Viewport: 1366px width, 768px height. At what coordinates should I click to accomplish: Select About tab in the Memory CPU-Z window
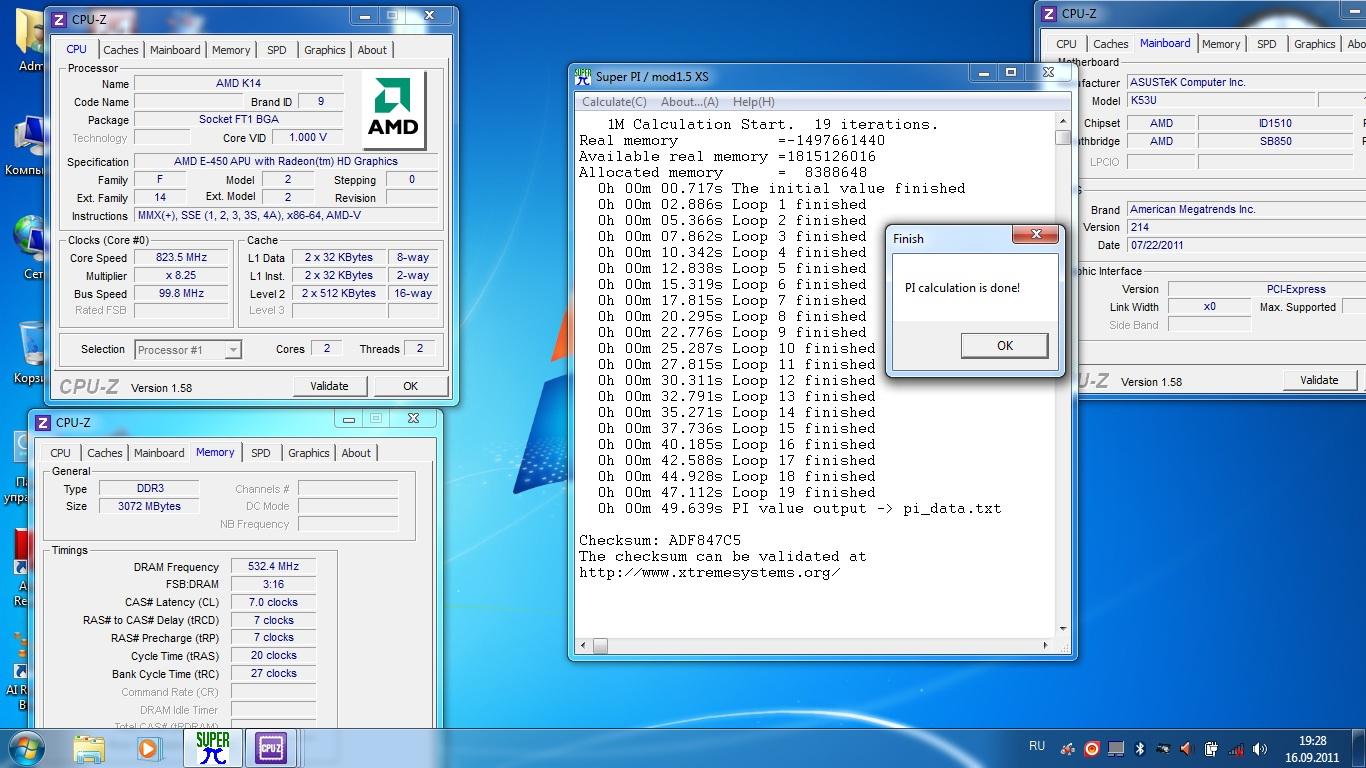[x=356, y=453]
